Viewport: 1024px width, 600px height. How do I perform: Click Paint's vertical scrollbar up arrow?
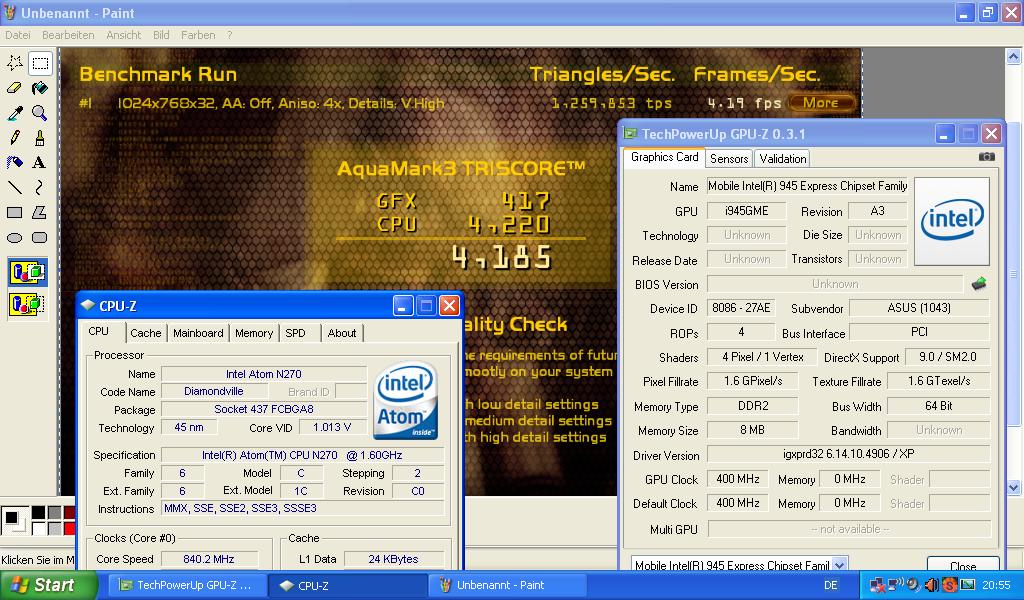[1013, 57]
